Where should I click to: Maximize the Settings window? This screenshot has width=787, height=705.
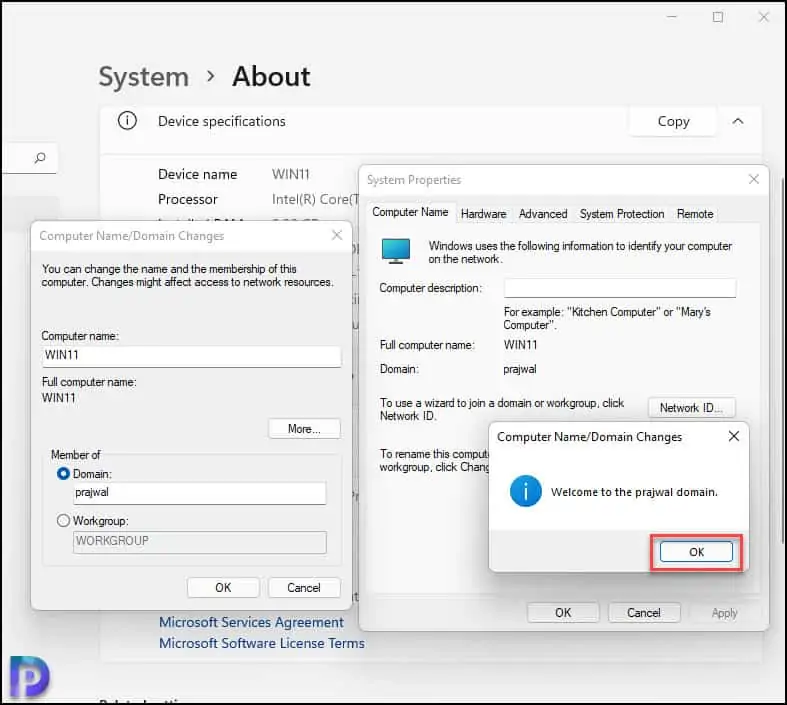point(718,17)
